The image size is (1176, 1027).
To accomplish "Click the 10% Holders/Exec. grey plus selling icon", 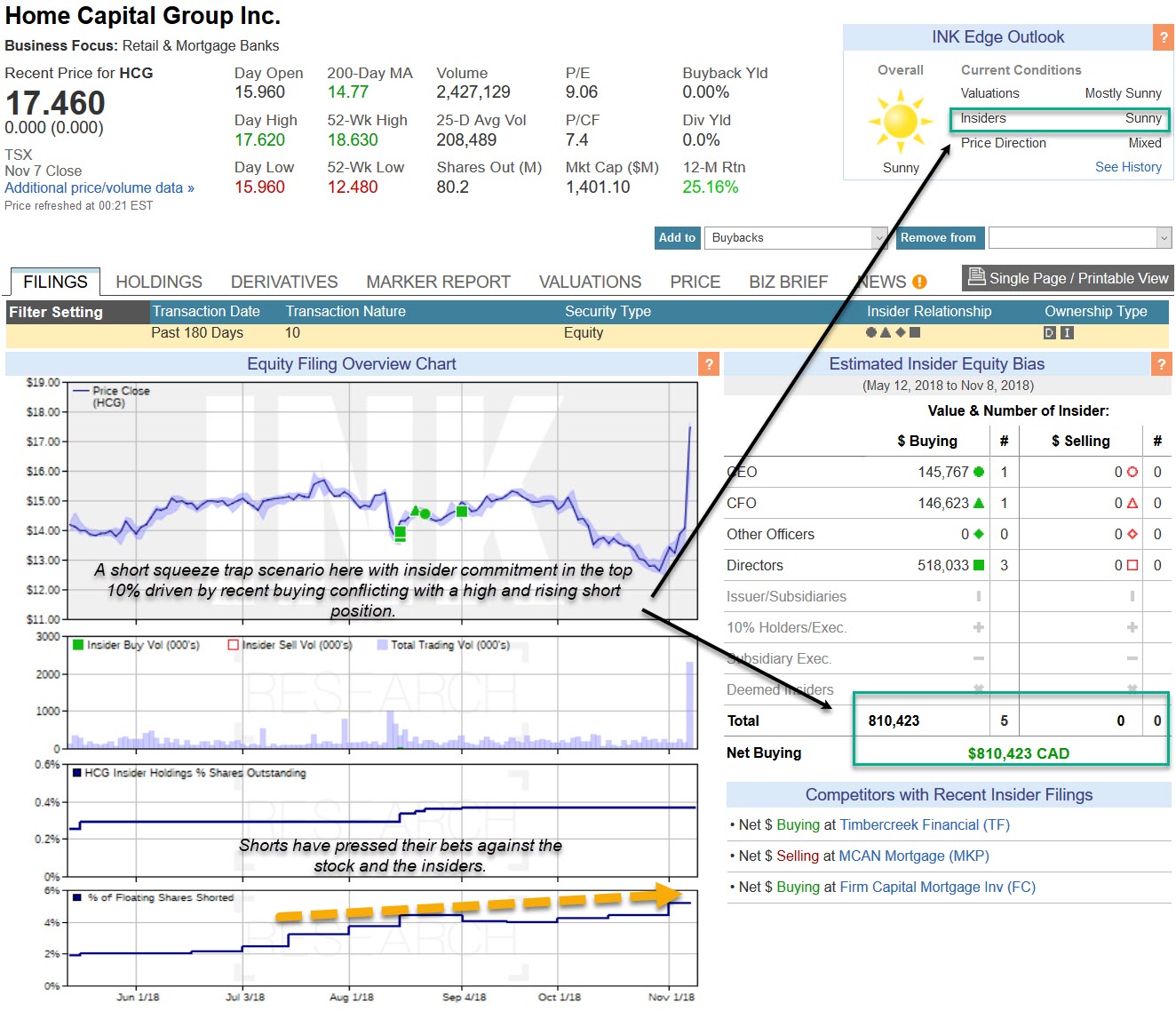I will click(1132, 627).
